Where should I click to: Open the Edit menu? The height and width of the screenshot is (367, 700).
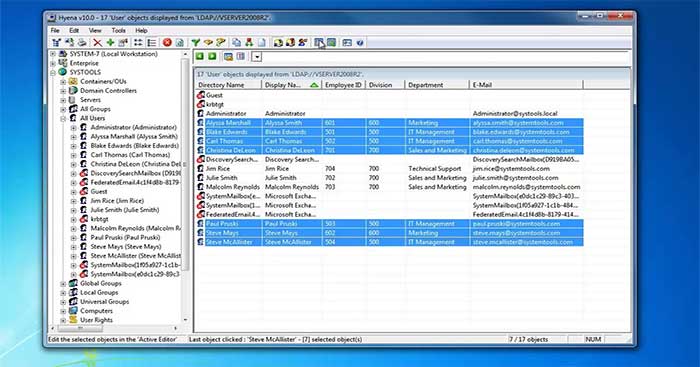click(x=74, y=30)
